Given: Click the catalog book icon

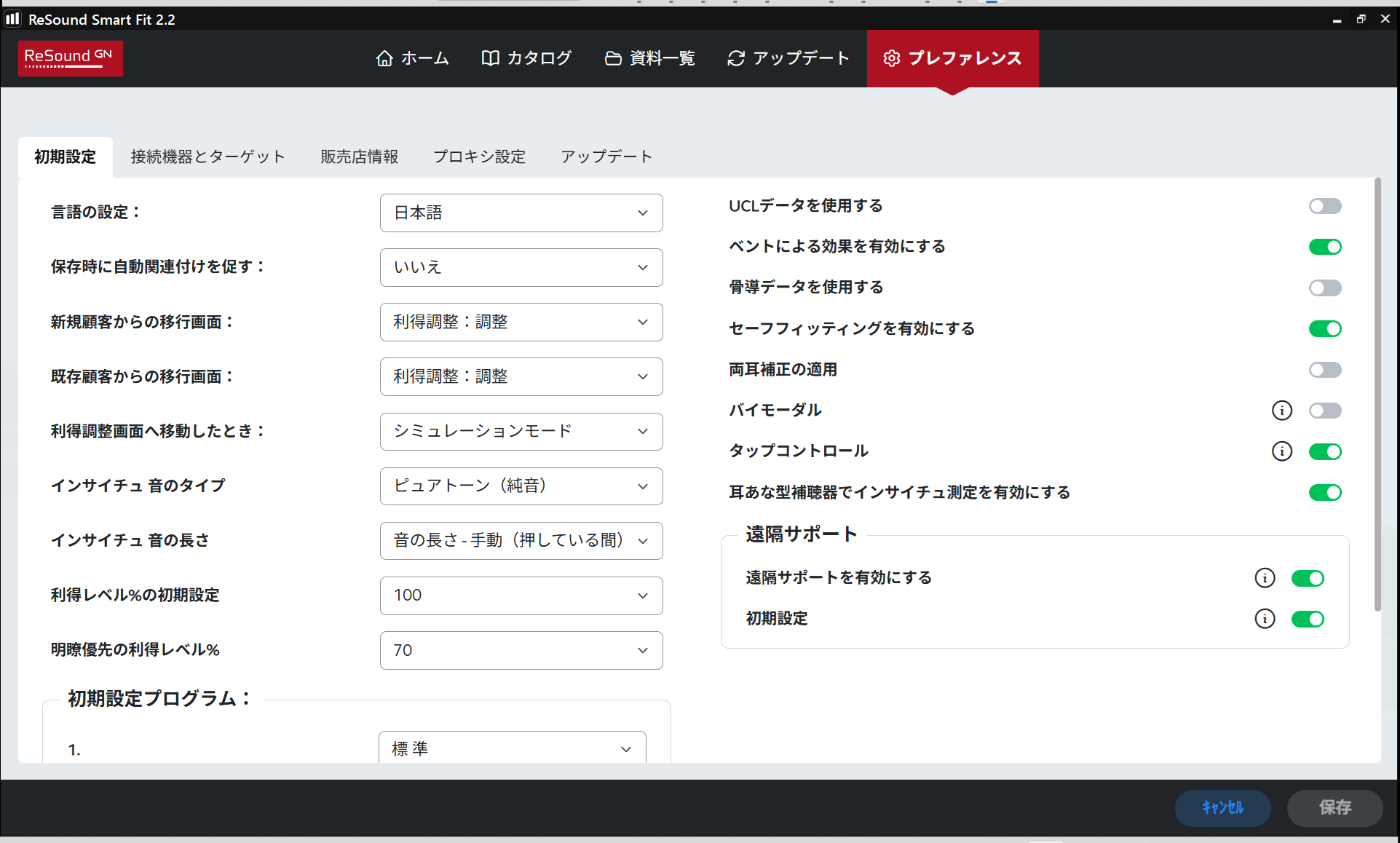Looking at the screenshot, I should [x=490, y=58].
